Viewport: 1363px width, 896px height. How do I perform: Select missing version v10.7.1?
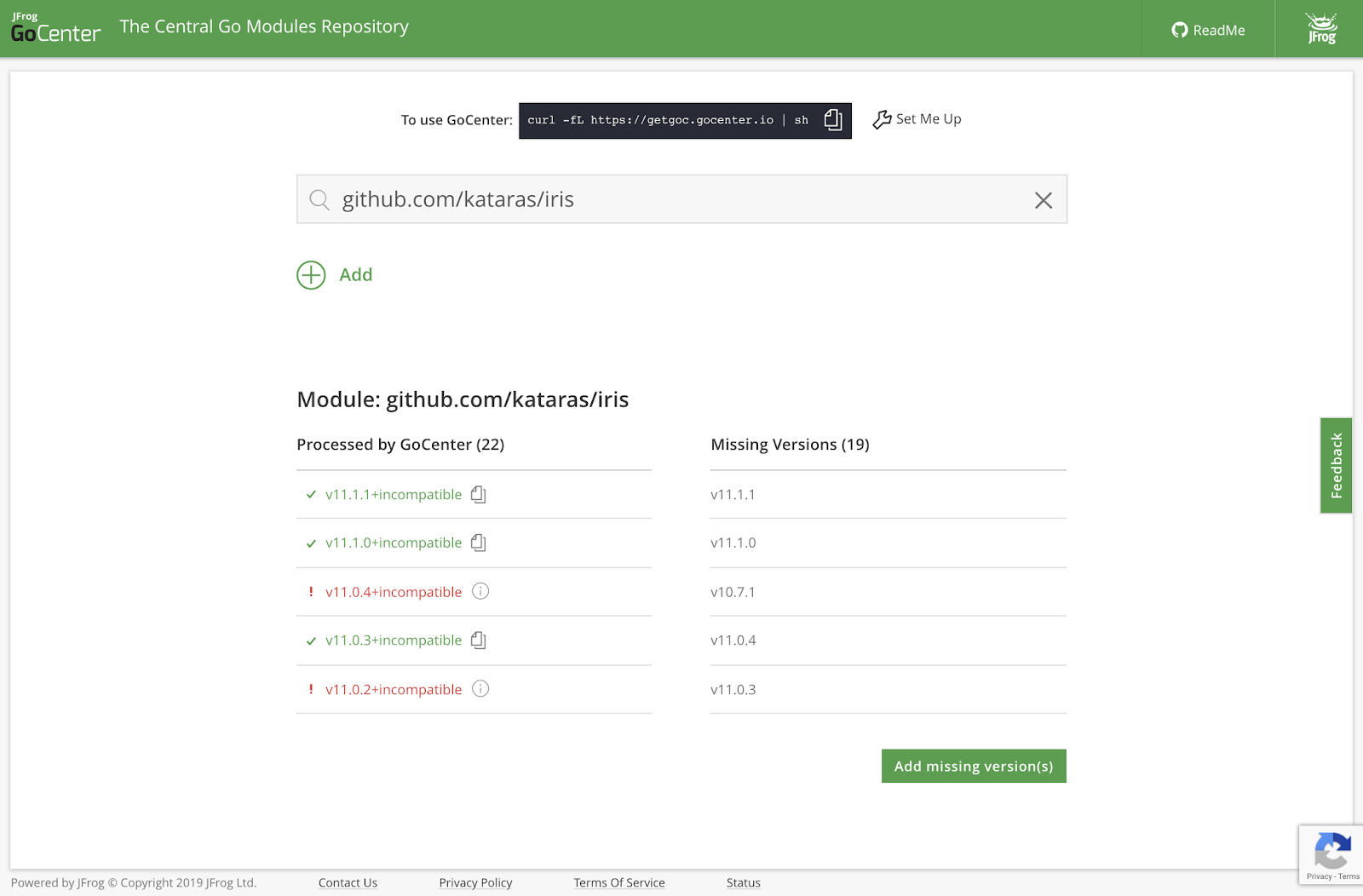click(x=733, y=592)
